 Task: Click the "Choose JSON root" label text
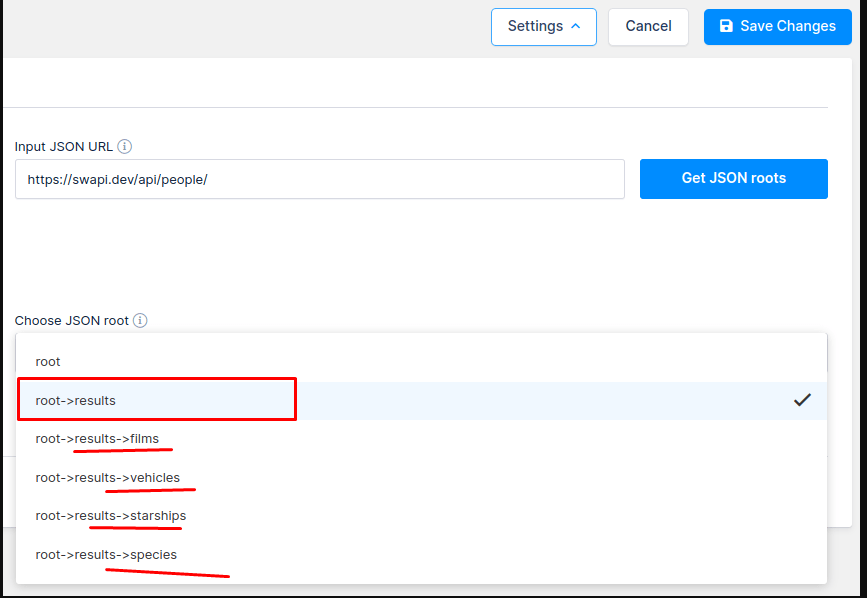point(71,321)
